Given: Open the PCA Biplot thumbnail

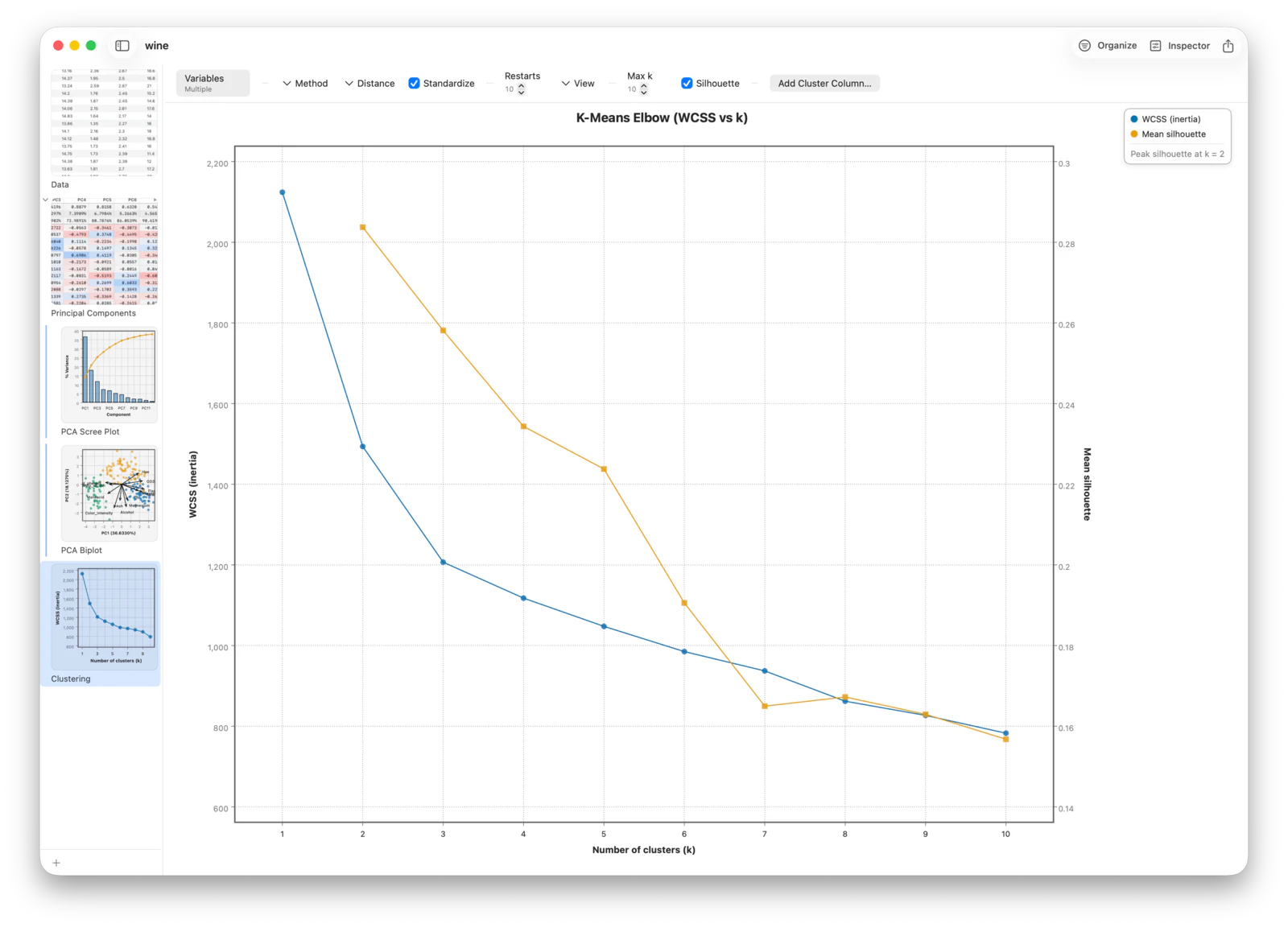Looking at the screenshot, I should (x=109, y=493).
